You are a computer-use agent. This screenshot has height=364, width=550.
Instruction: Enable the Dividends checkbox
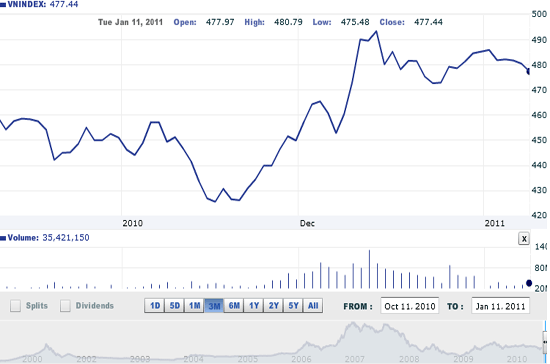click(x=65, y=306)
